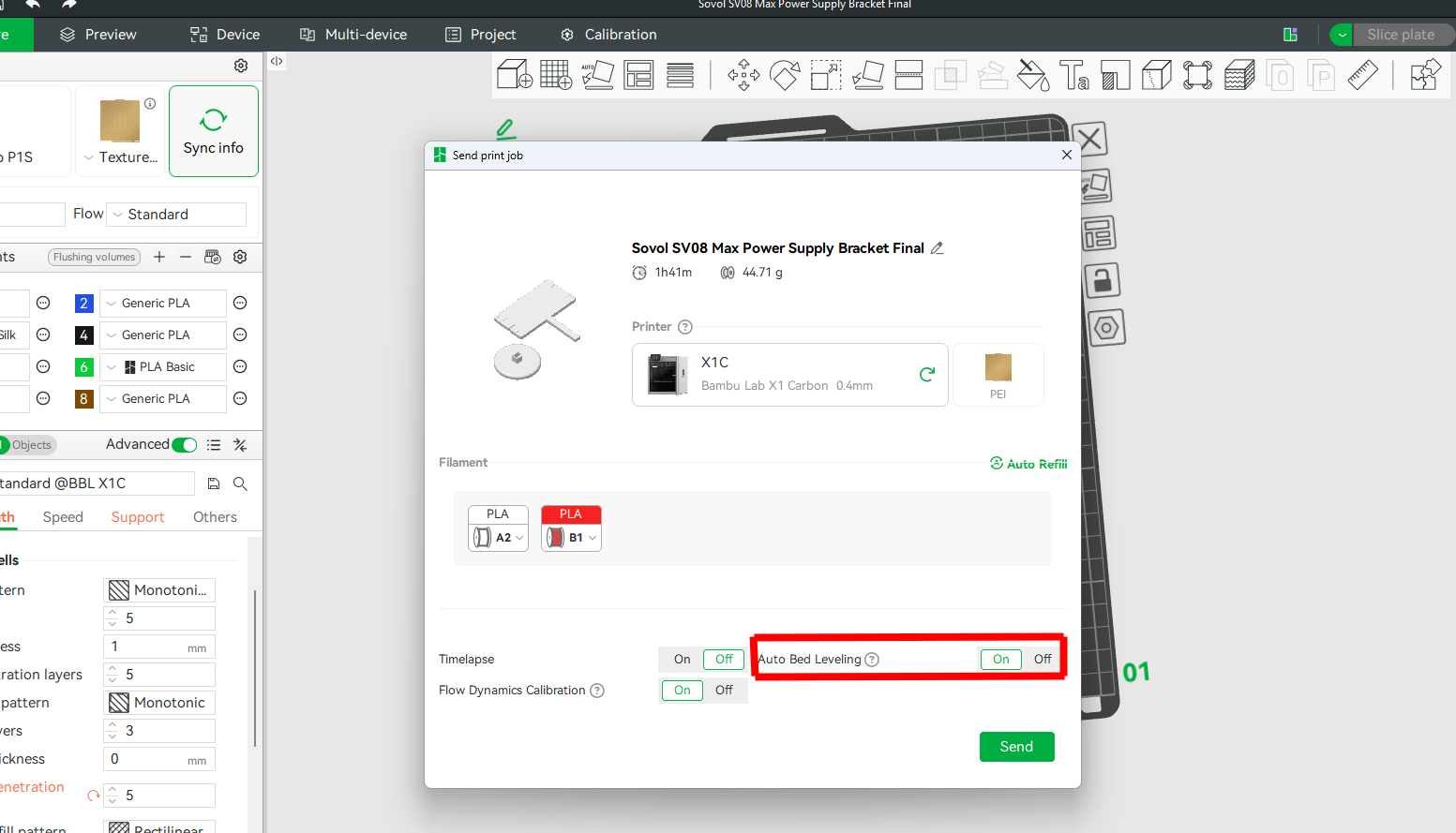Click the search icon beside process preset
1456x833 pixels.
pos(240,483)
